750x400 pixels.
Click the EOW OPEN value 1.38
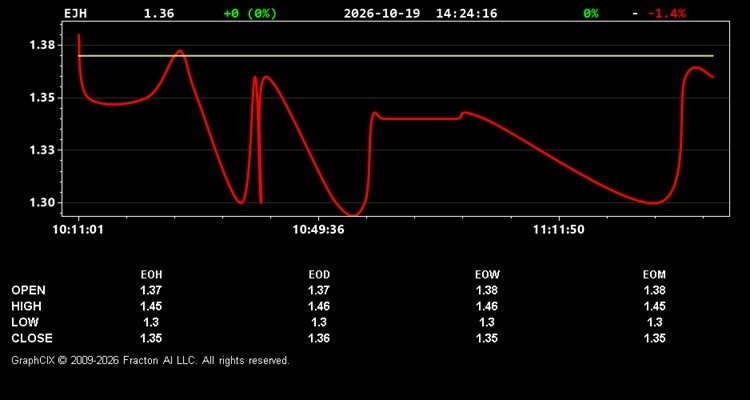487,290
